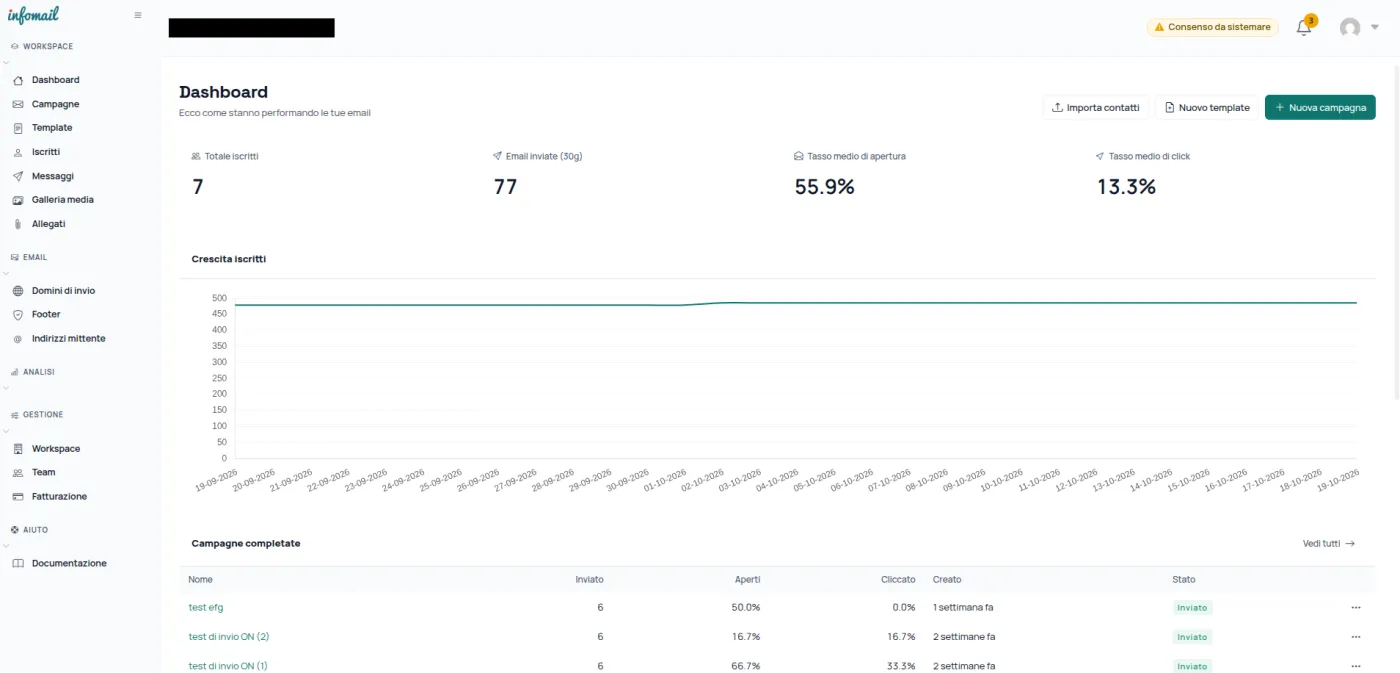Open actions menu for 'test di invio ON (2)'
This screenshot has height=673, width=1400.
[x=1356, y=636]
